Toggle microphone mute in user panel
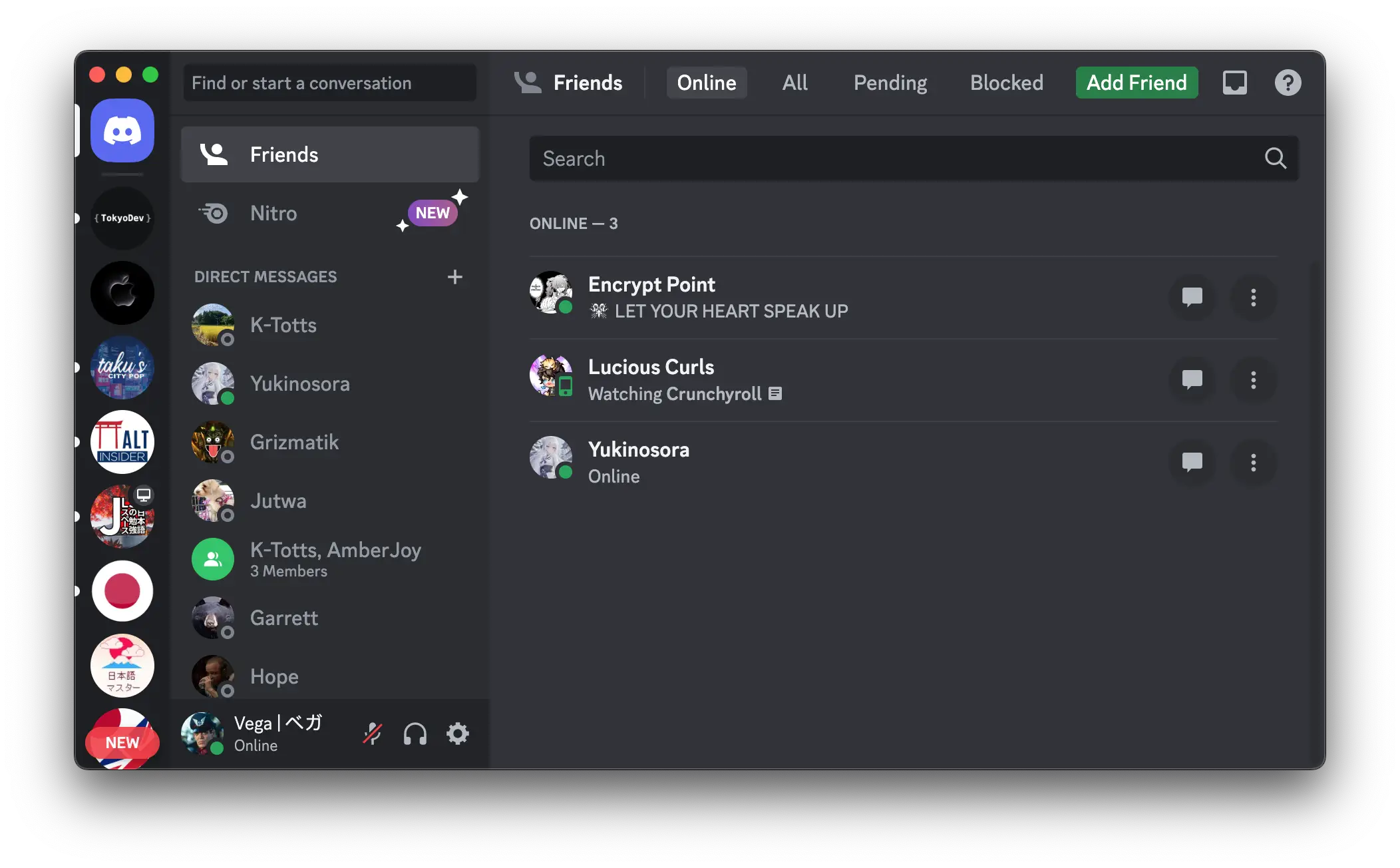Screen dimensions: 1400x868 point(373,734)
